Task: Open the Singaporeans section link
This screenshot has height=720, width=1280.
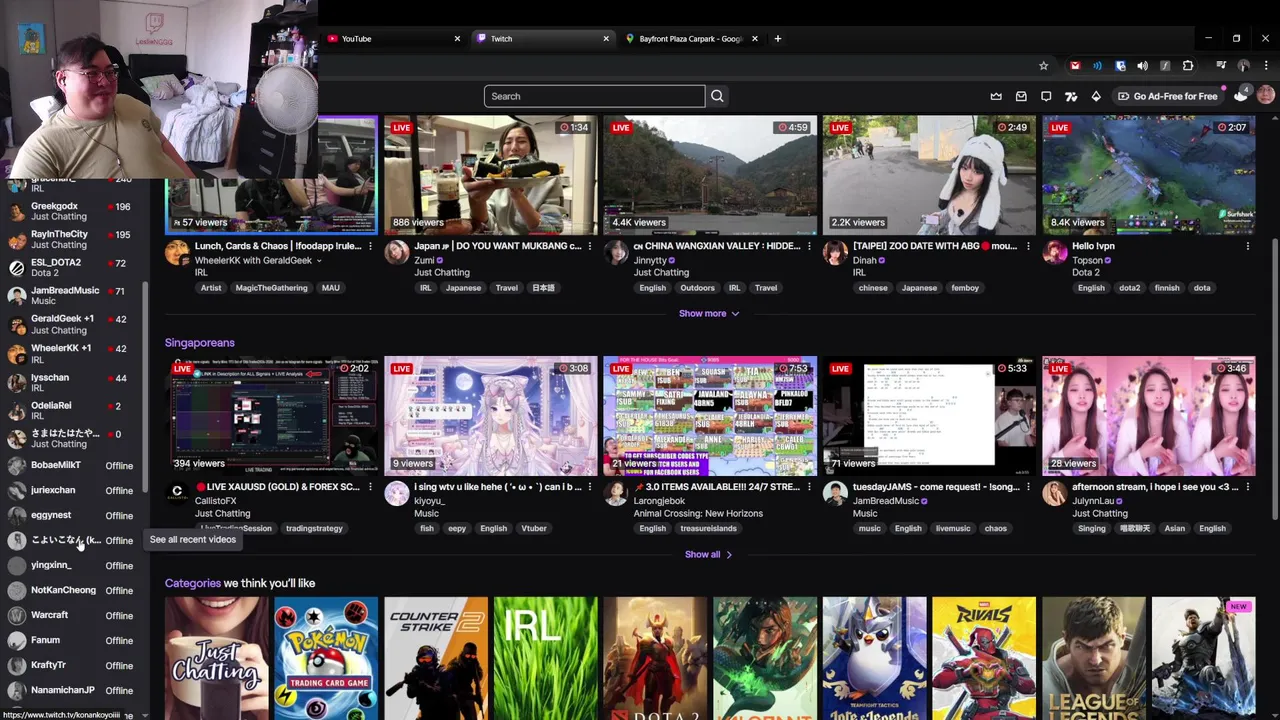Action: pos(200,343)
